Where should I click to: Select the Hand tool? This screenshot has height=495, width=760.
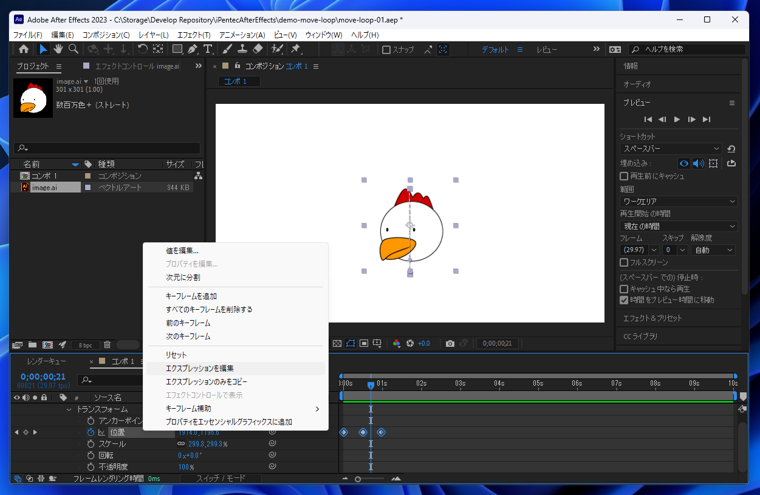(58, 49)
